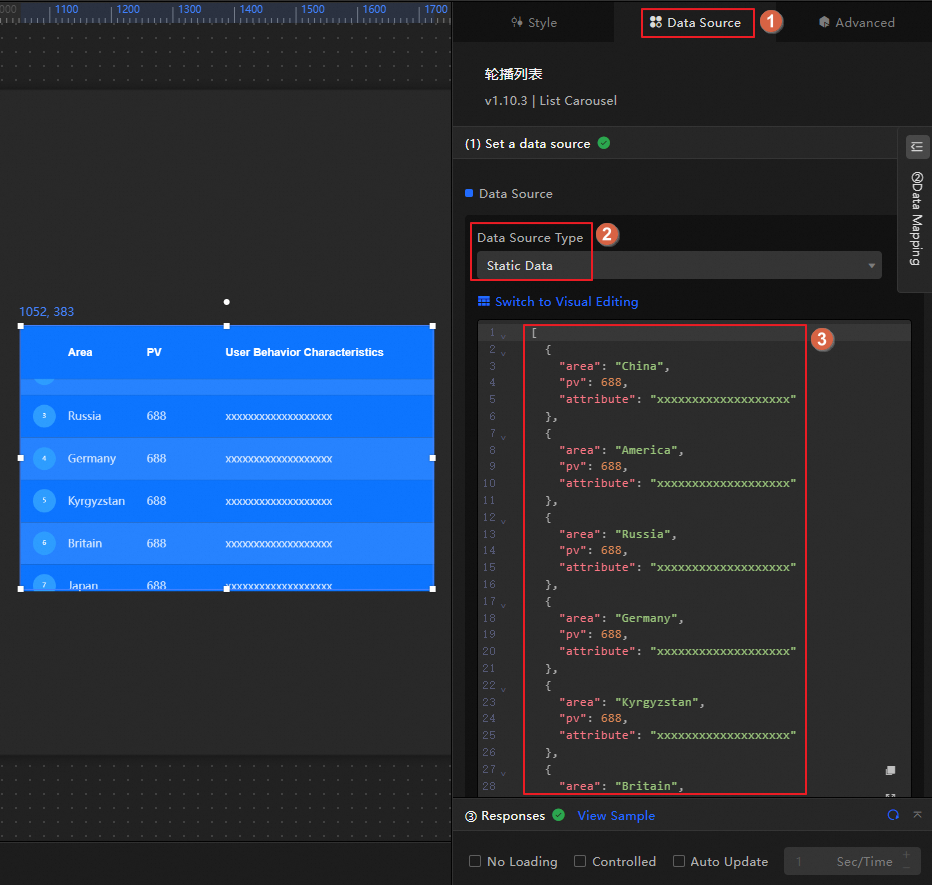This screenshot has height=885, width=932.
Task: Click Switch to Visual Editing link
Action: tap(566, 301)
